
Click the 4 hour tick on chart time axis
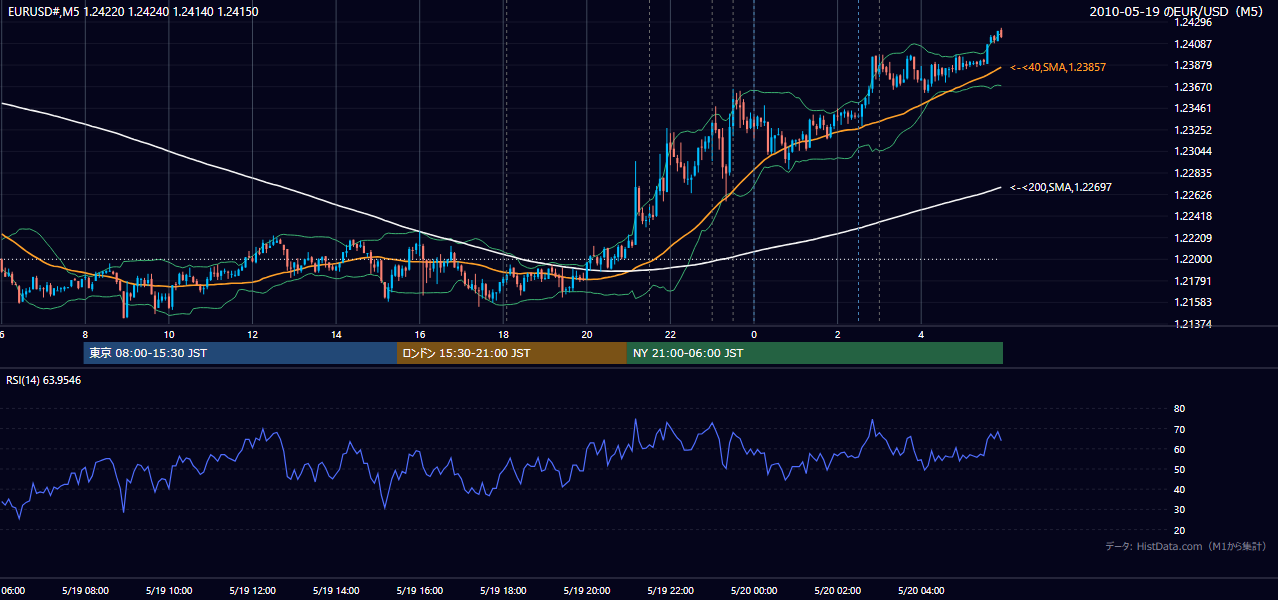point(922,334)
